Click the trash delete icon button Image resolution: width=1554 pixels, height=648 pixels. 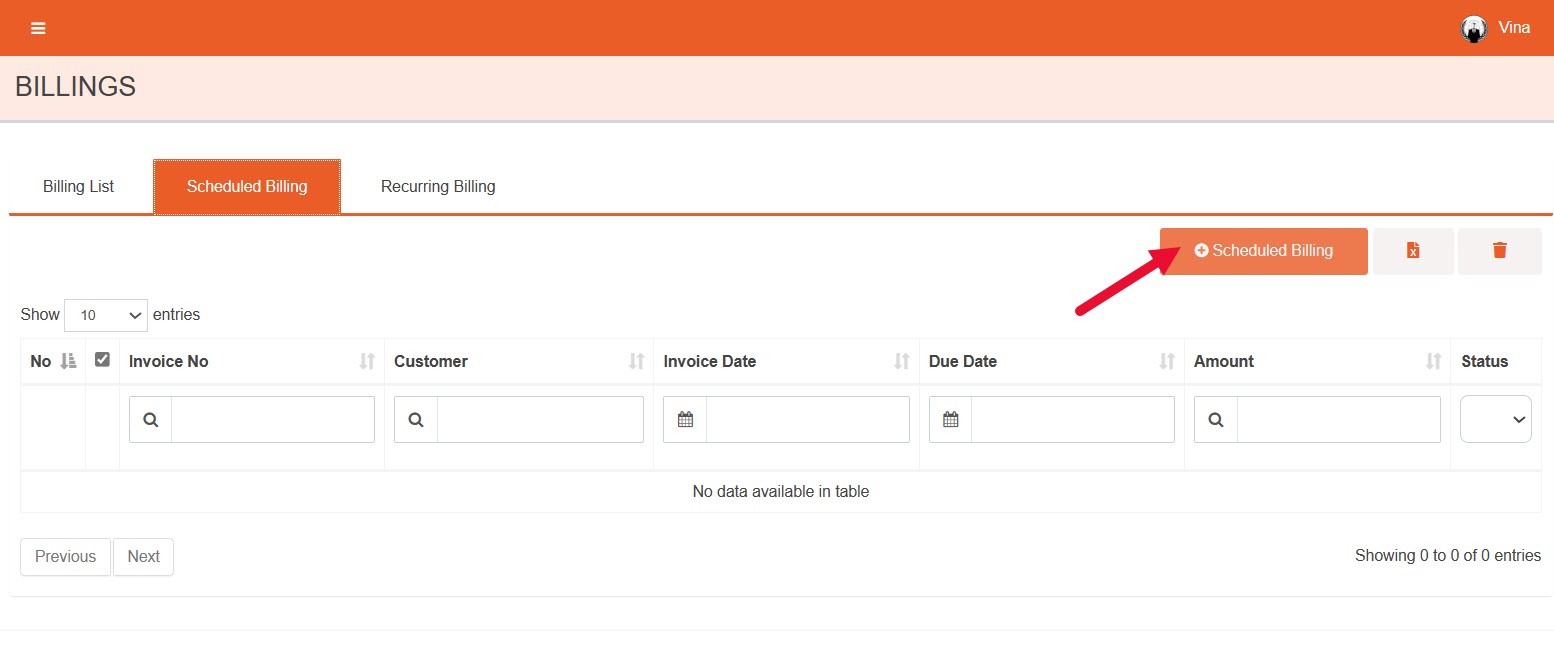[1499, 251]
